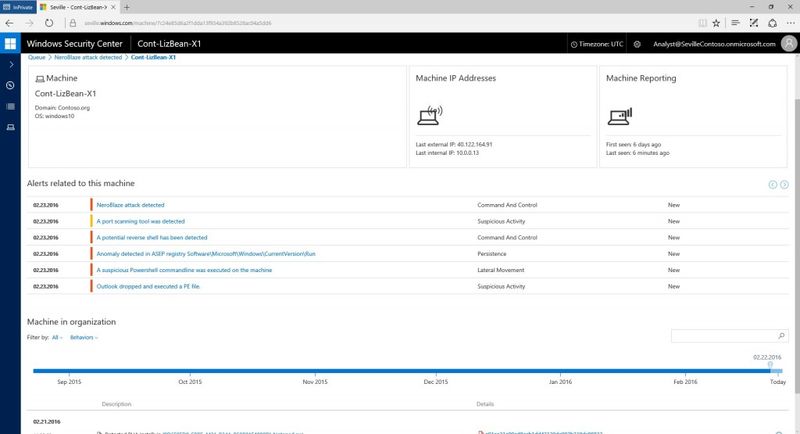Click the machine name Cont-LizBean-X1 in Machine card
This screenshot has width=800, height=434.
click(65, 93)
